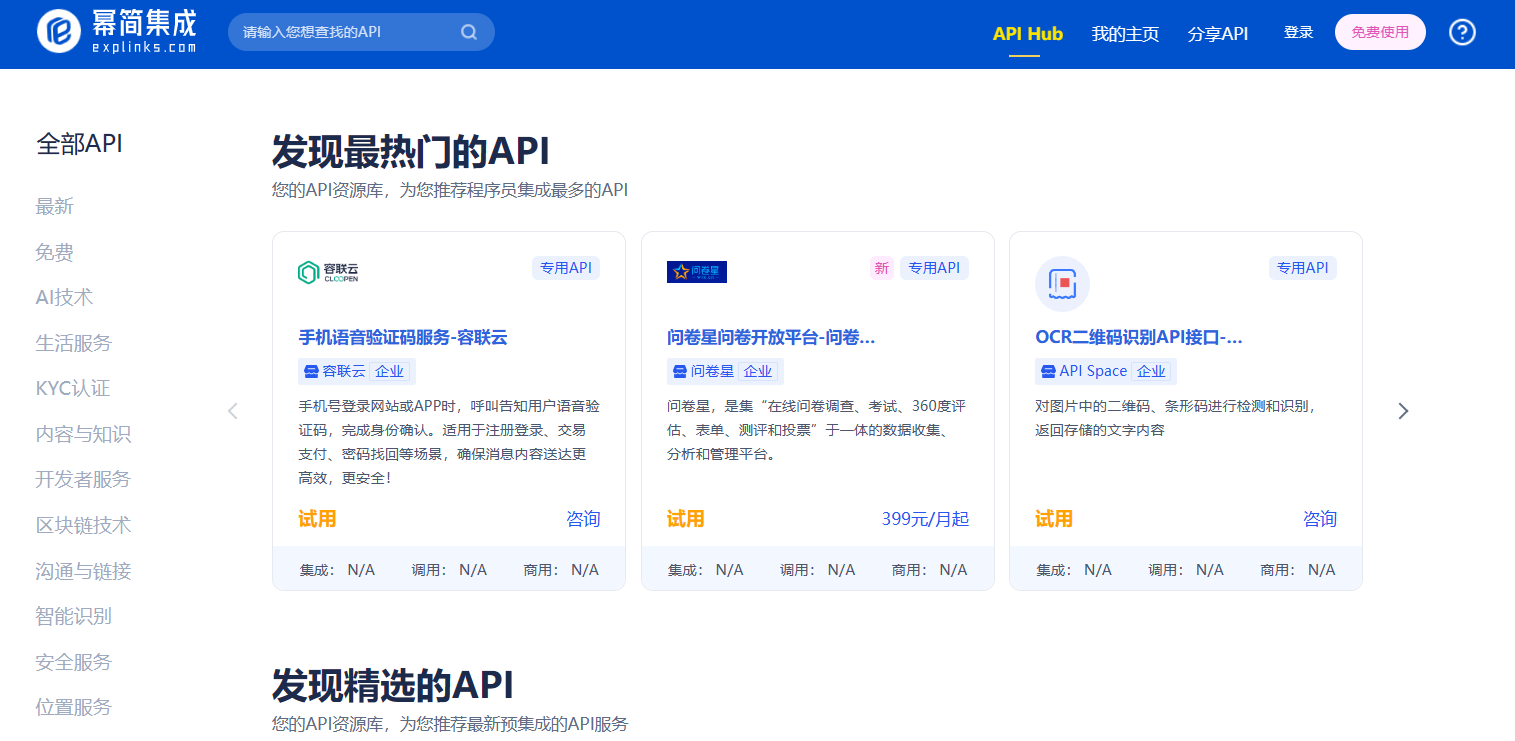The height and width of the screenshot is (741, 1515).
Task: Open the help question mark icon
Action: (x=1462, y=32)
